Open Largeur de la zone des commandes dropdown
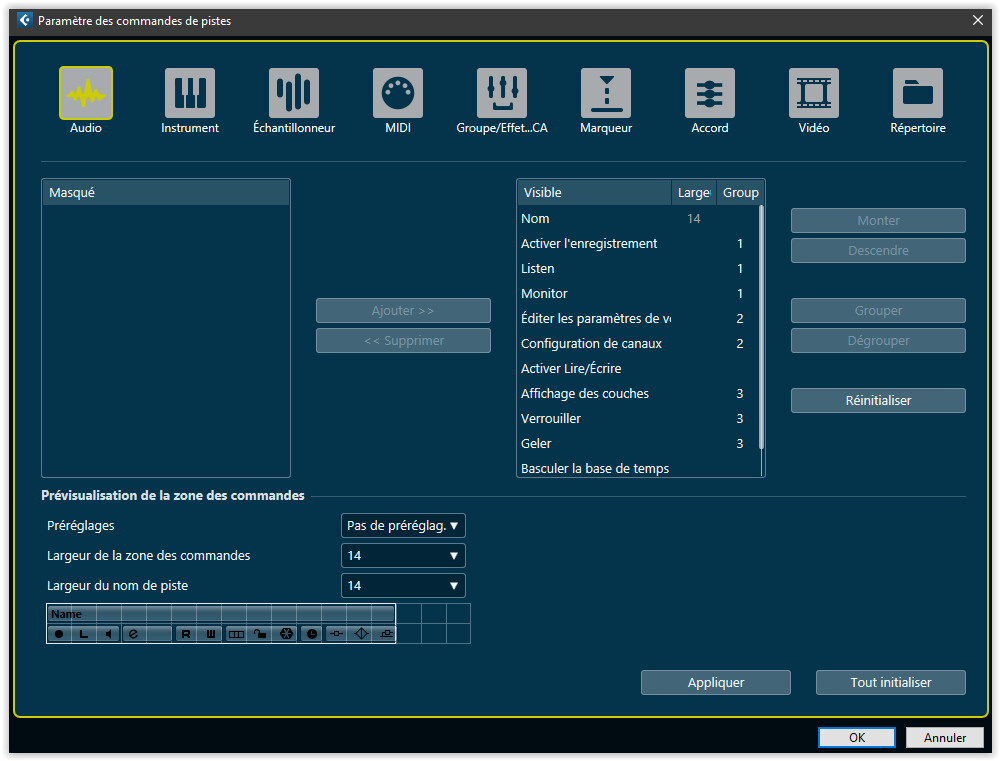The height and width of the screenshot is (761, 1000). pyautogui.click(x=403, y=556)
